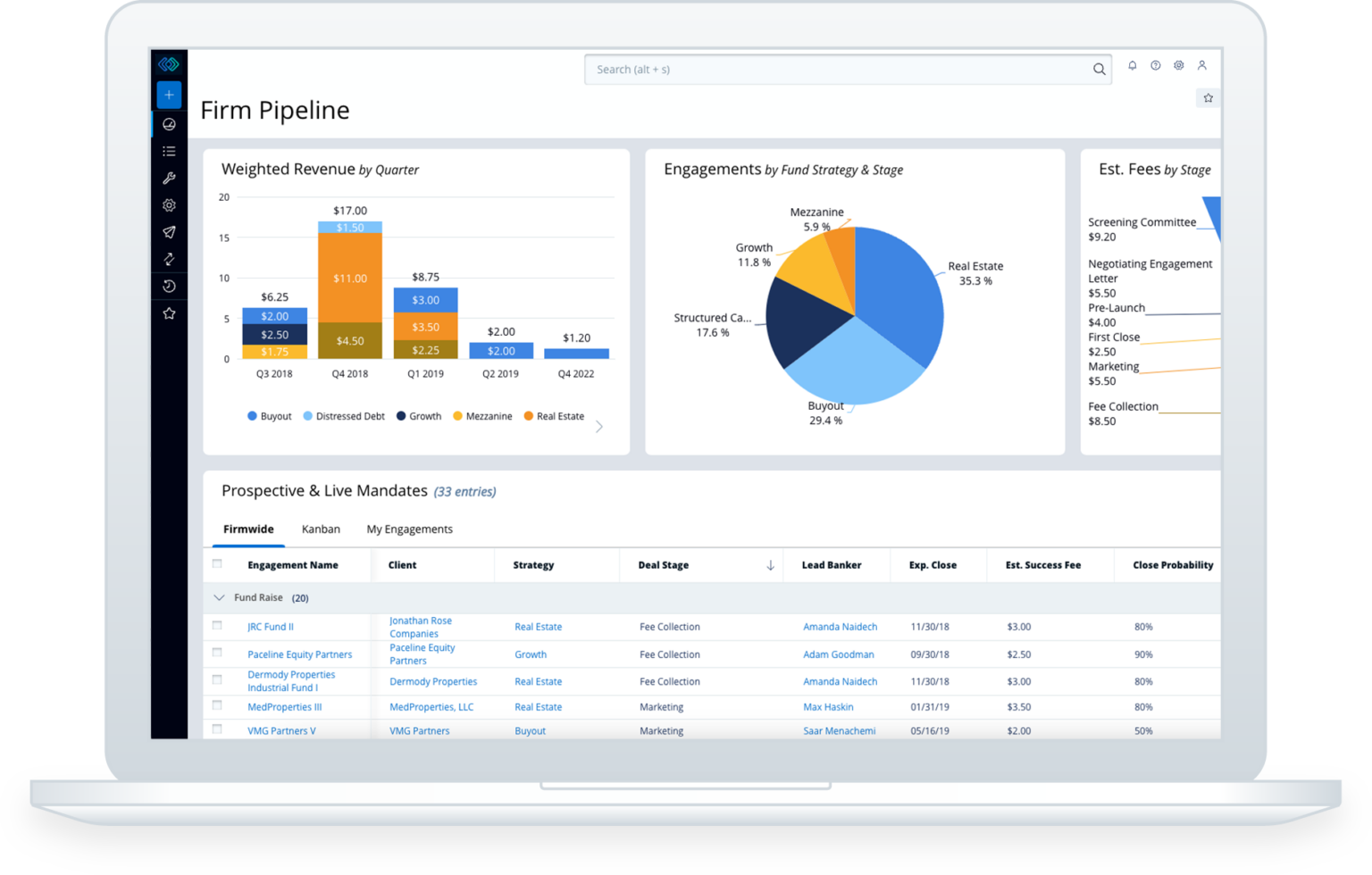
Task: Click lead banker Amanda Naidech link
Action: tap(841, 626)
